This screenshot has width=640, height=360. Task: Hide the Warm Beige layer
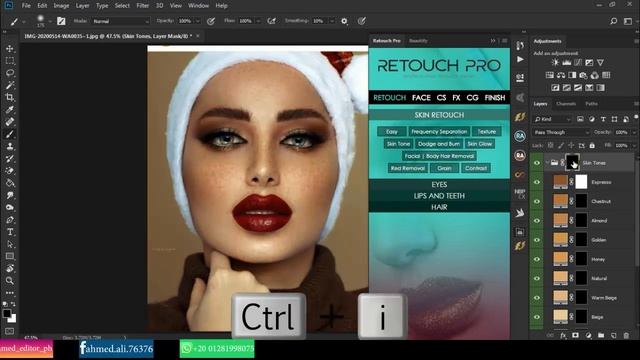[x=537, y=298]
